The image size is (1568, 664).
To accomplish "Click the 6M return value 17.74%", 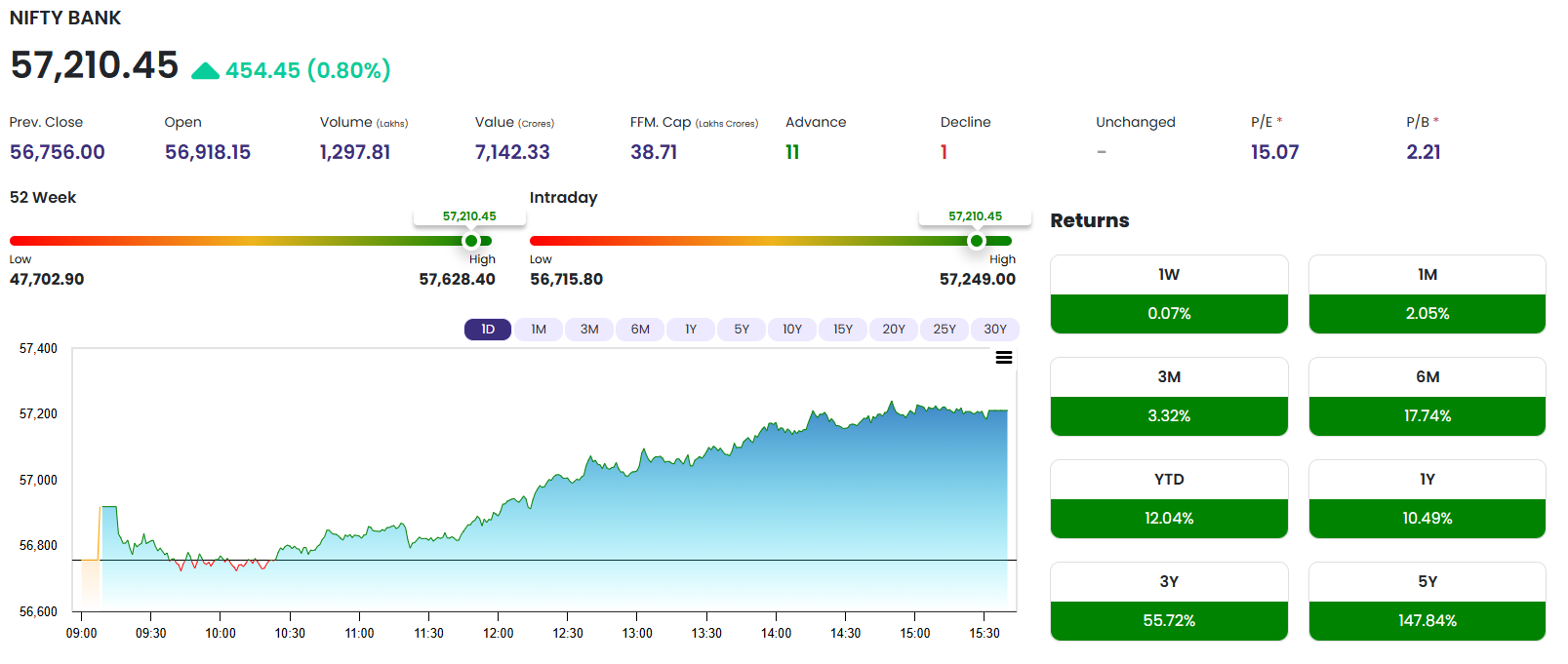I will [x=1427, y=416].
